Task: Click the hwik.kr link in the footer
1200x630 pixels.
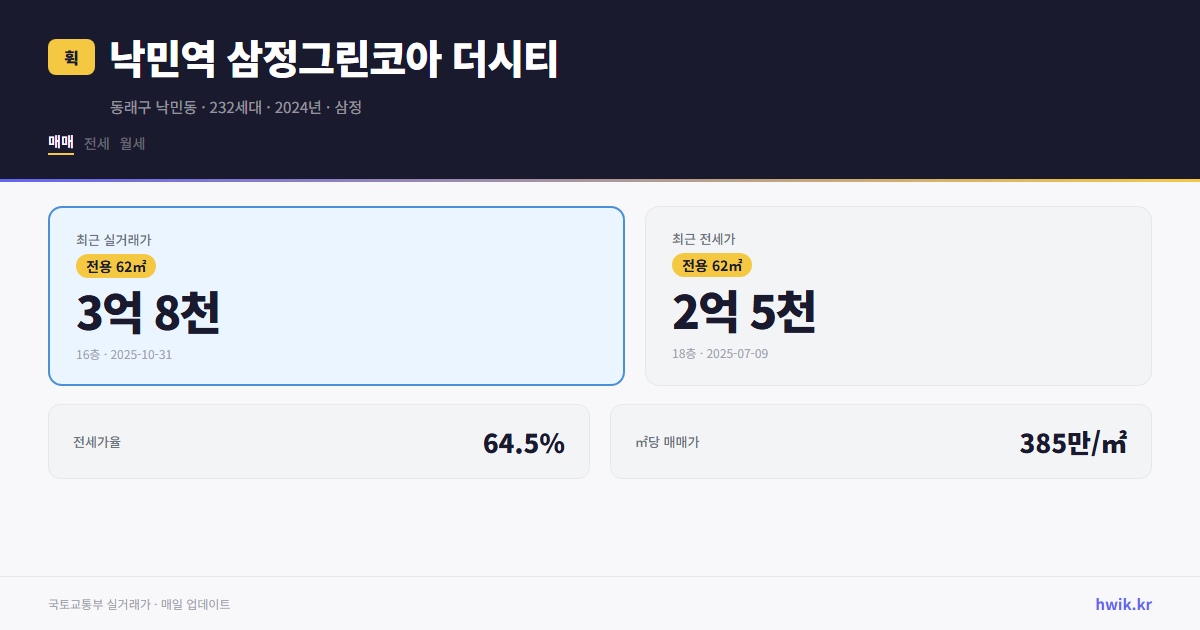Action: [x=1122, y=604]
